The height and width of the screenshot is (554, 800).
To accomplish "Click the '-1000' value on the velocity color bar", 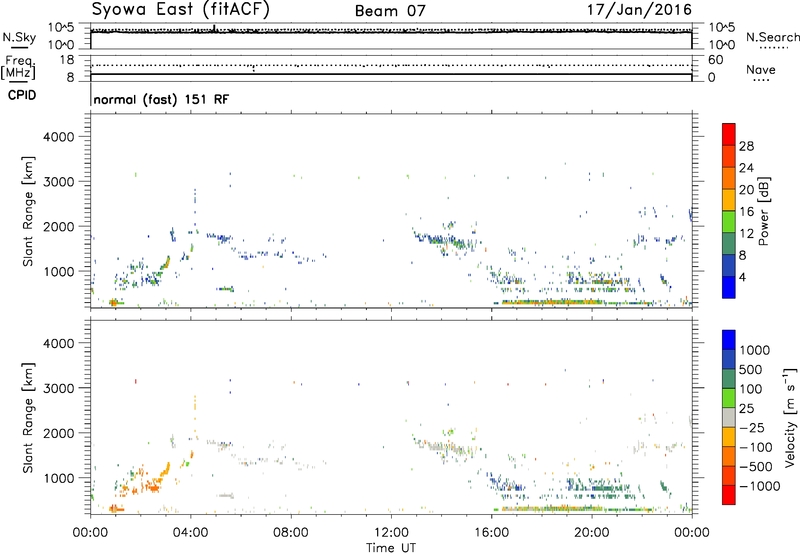I will click(x=759, y=486).
